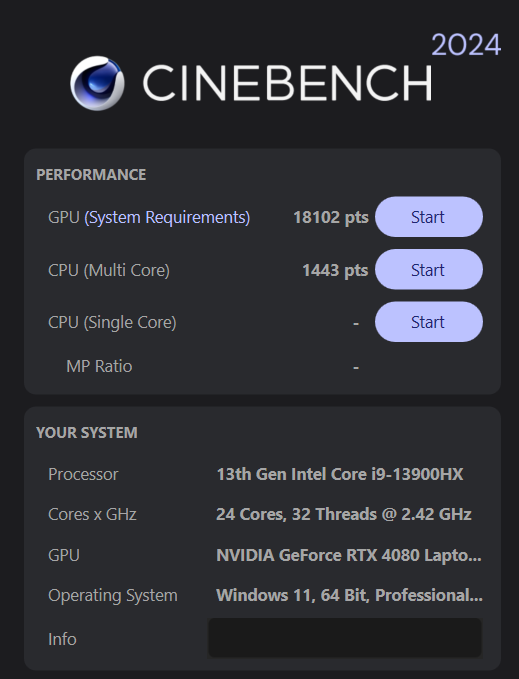Click the CINEBENCH title text
This screenshot has width=519, height=679.
click(287, 83)
